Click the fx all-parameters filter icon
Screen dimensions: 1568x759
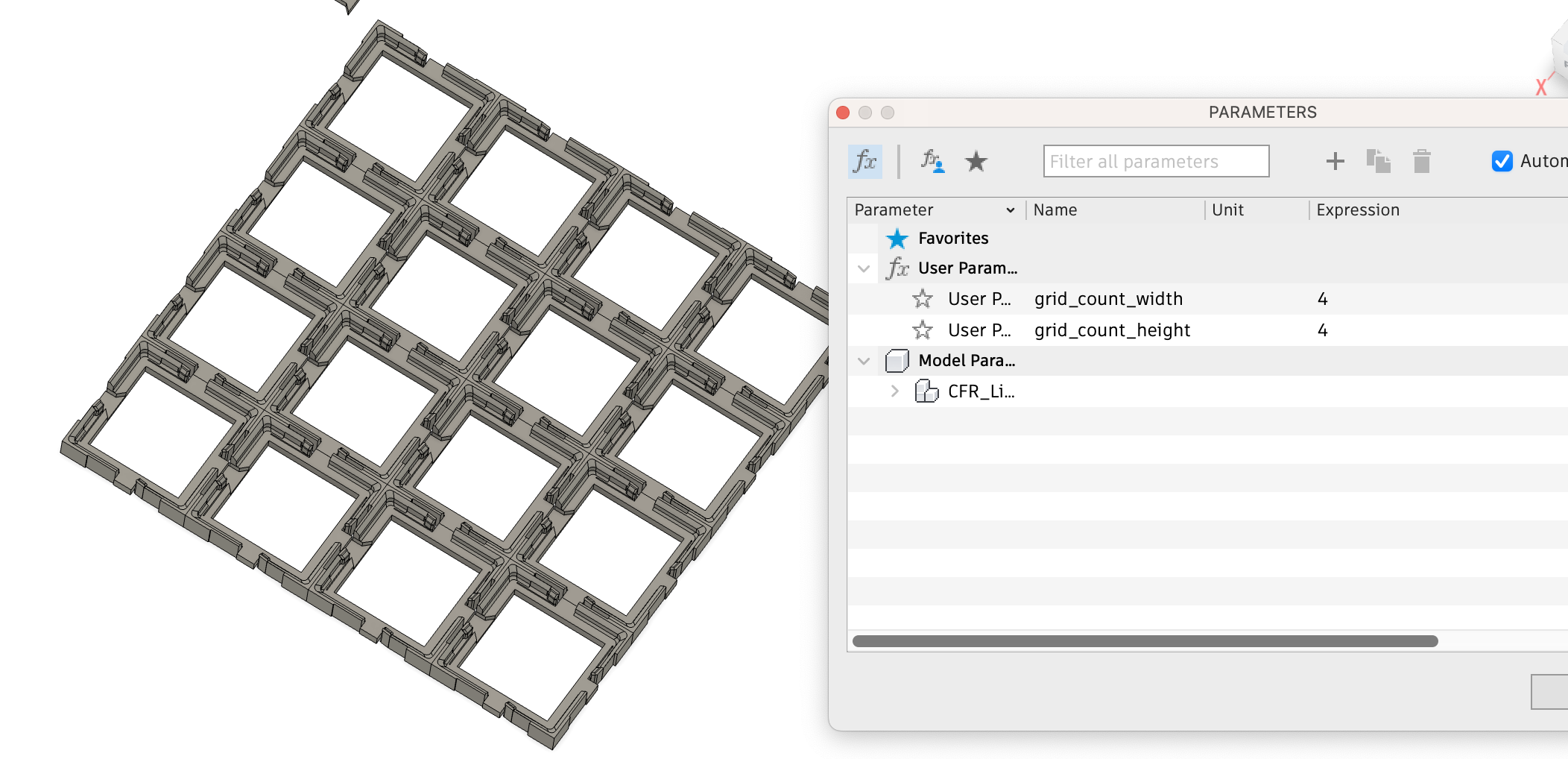point(864,161)
